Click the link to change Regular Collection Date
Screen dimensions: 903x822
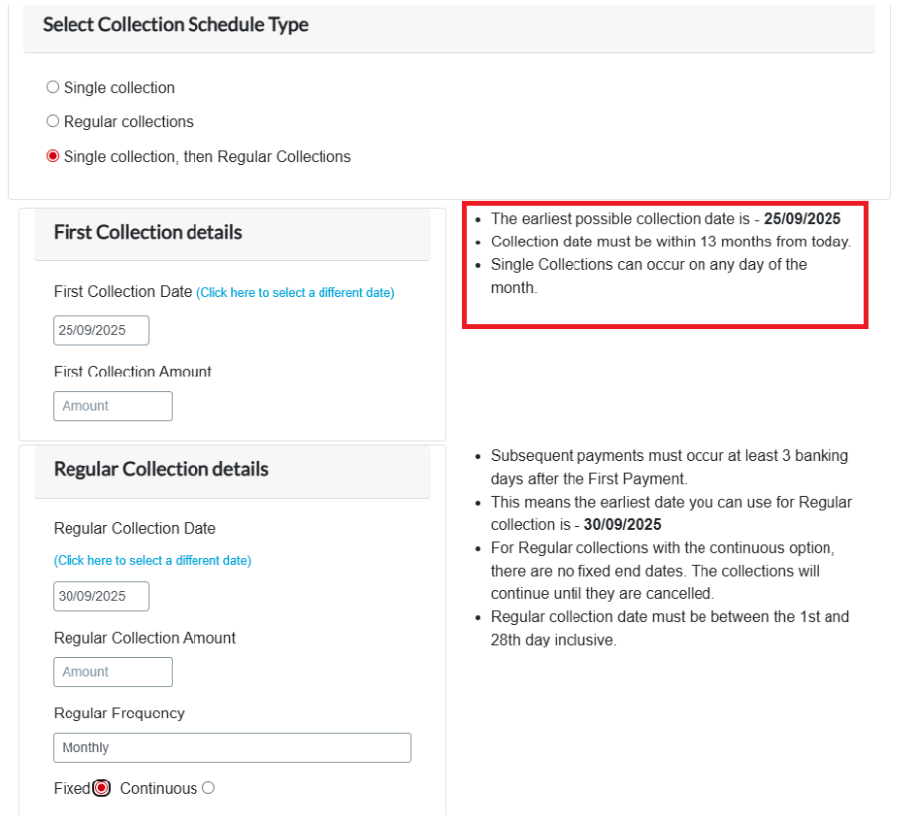tap(152, 561)
